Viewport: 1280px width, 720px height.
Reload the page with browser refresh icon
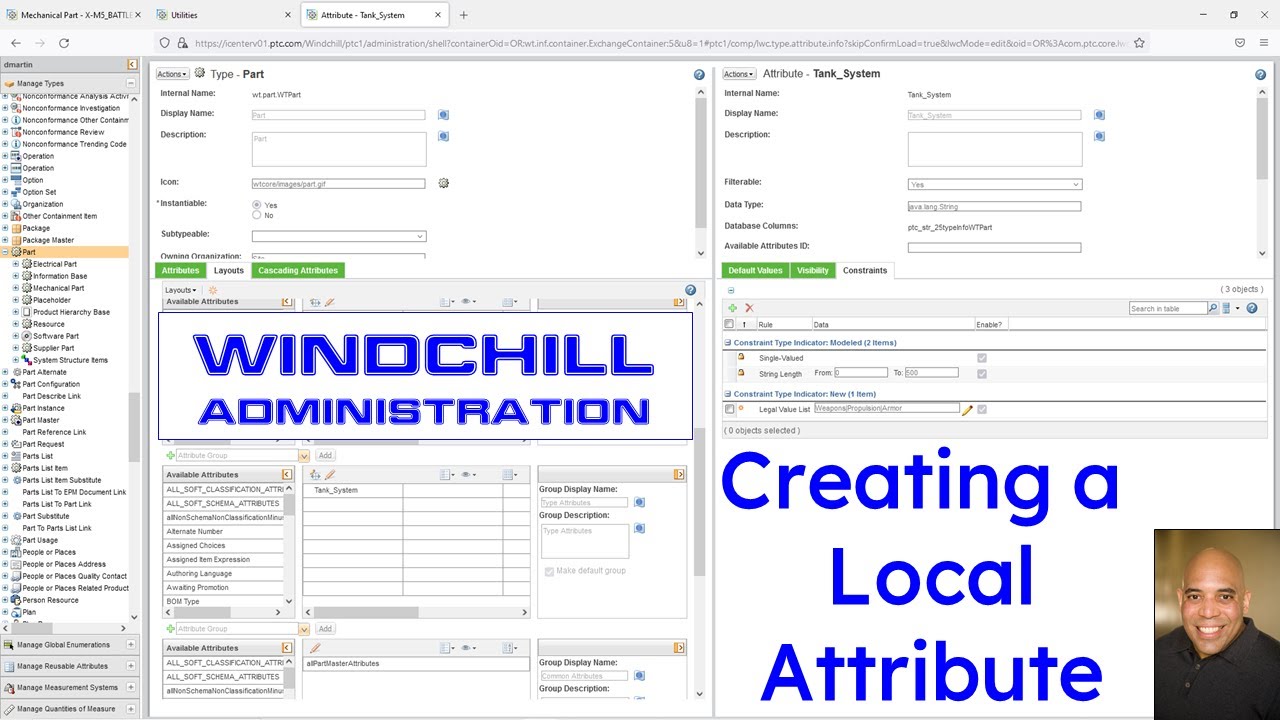[x=64, y=43]
